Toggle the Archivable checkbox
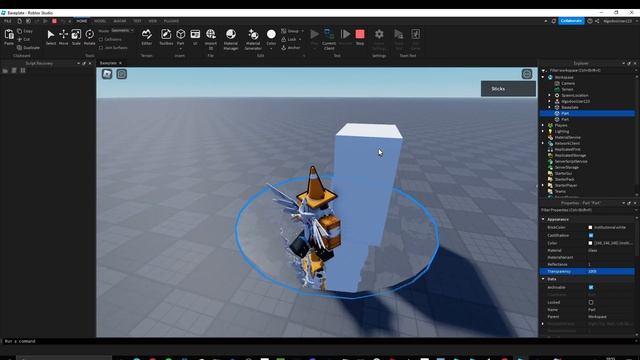640x360 pixels. click(x=591, y=287)
